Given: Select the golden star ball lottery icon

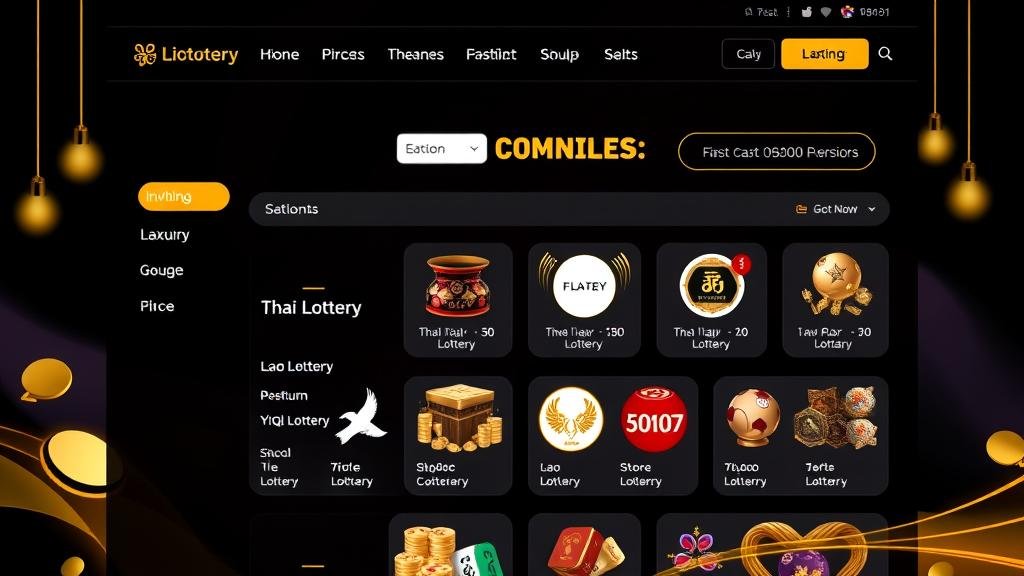Looking at the screenshot, I should [837, 285].
